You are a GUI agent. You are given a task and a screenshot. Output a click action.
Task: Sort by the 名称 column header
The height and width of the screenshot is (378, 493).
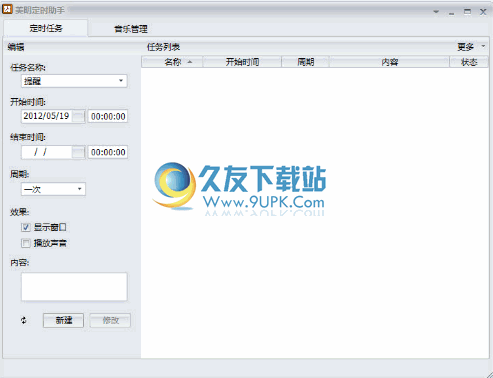172,62
